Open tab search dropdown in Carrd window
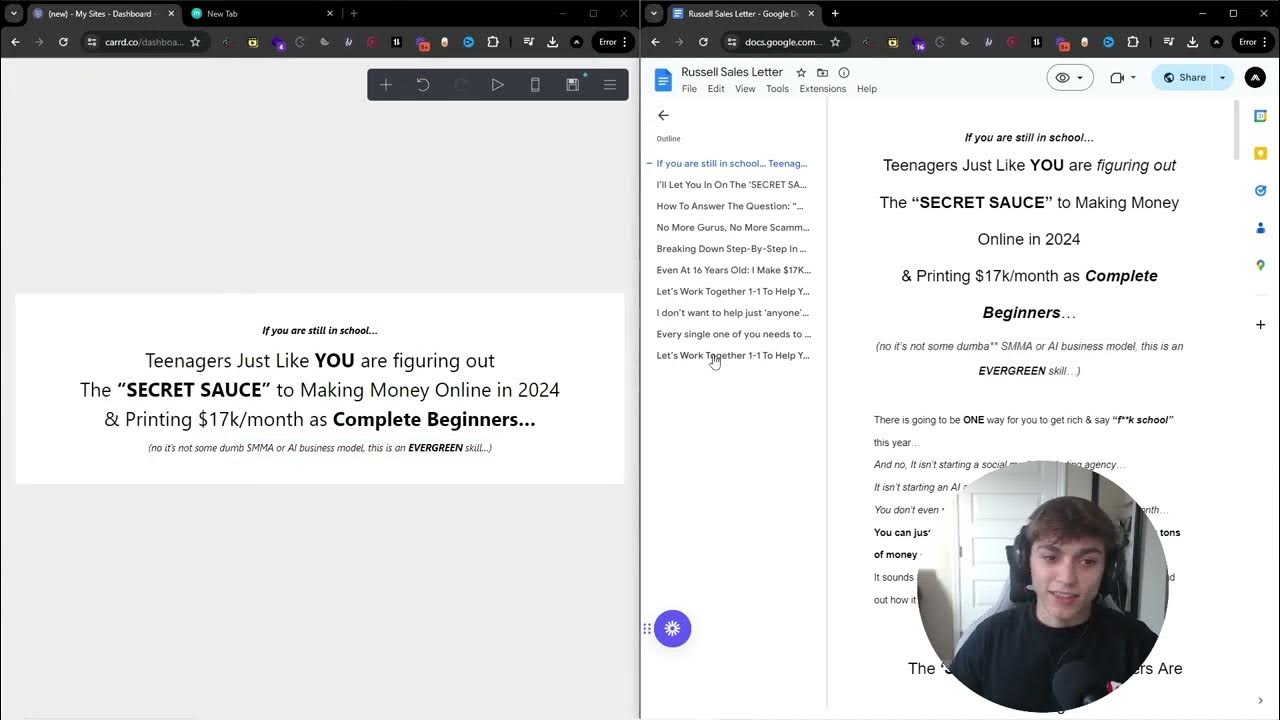The height and width of the screenshot is (720, 1280). [x=13, y=14]
